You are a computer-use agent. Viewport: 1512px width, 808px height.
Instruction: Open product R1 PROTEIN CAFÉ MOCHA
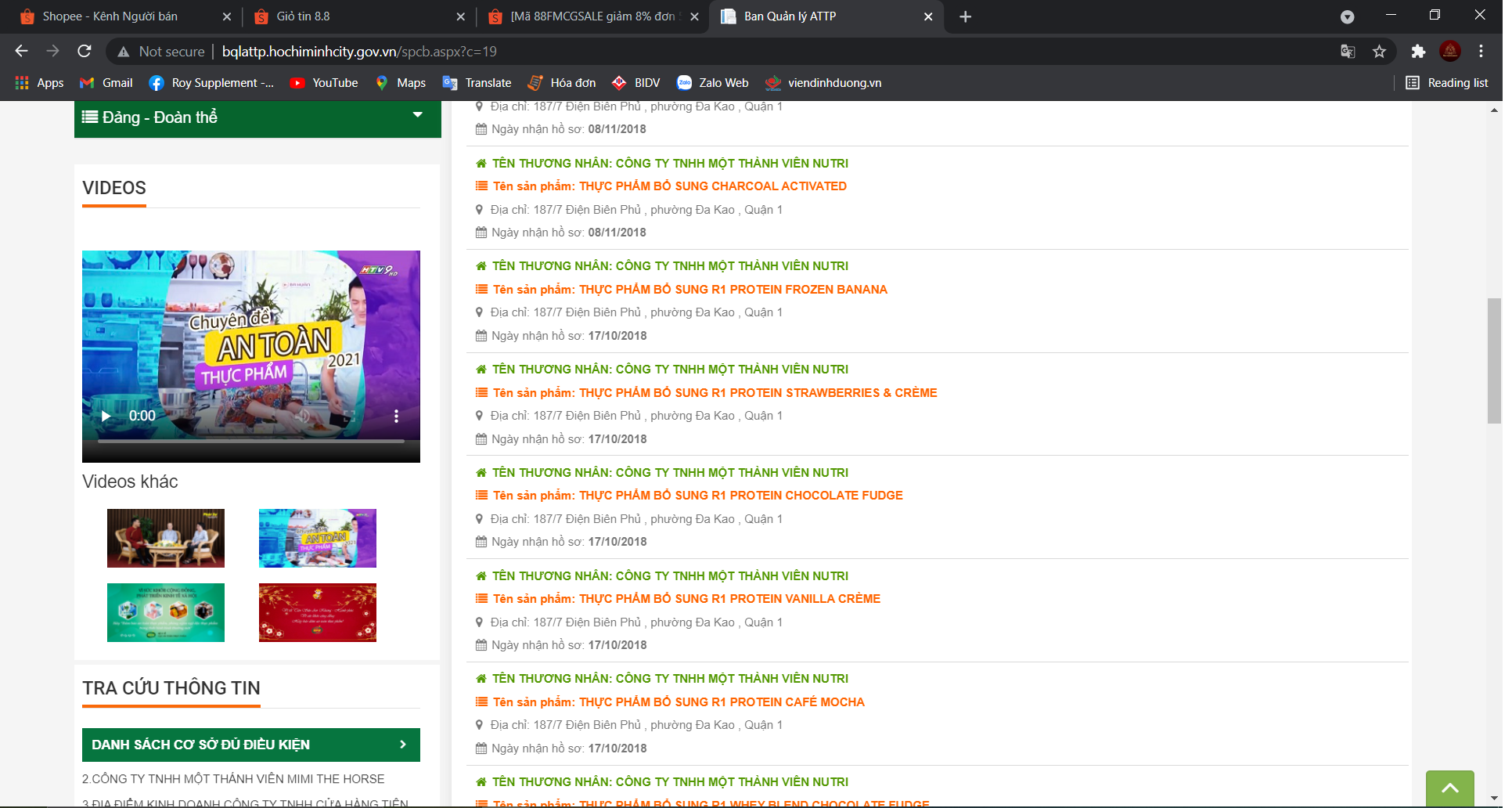tap(679, 702)
